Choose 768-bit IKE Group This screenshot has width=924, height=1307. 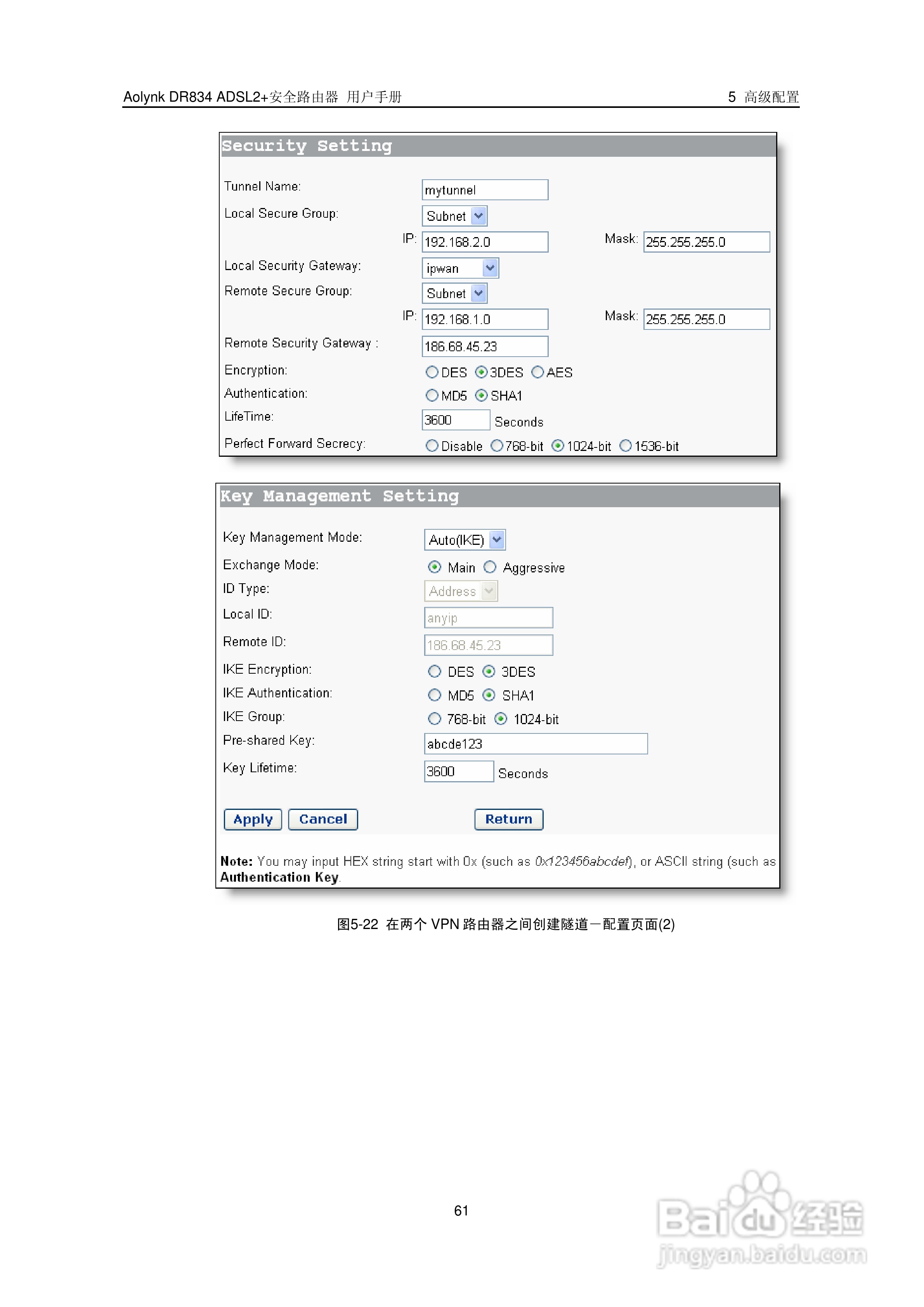tap(434, 719)
